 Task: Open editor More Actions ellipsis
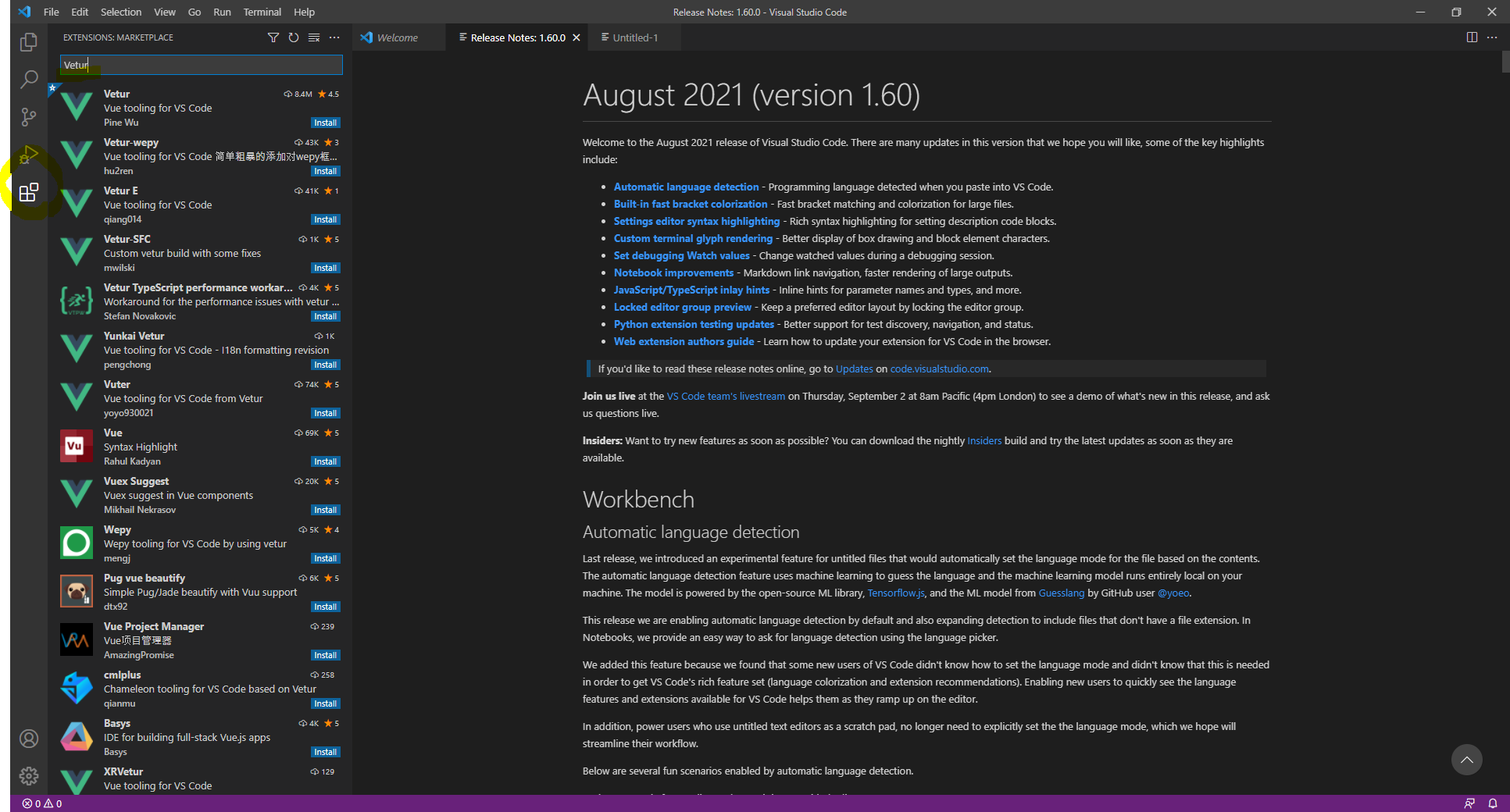click(x=1492, y=37)
